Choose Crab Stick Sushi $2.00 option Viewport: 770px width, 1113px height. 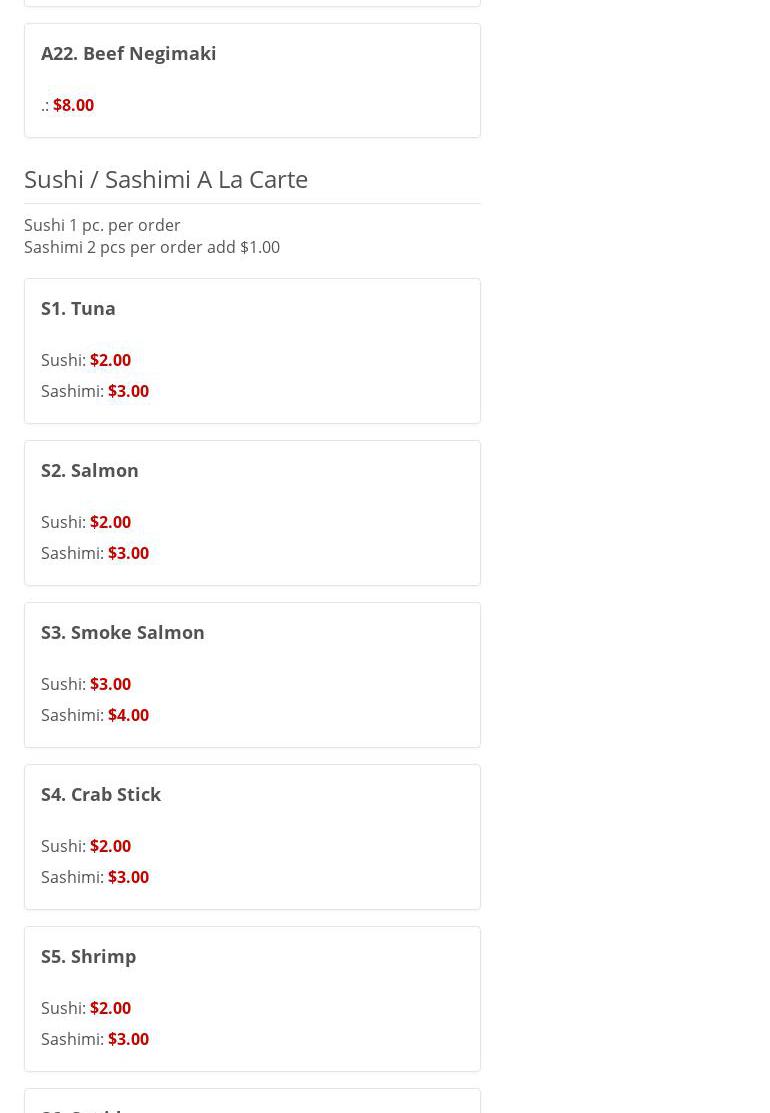point(110,846)
